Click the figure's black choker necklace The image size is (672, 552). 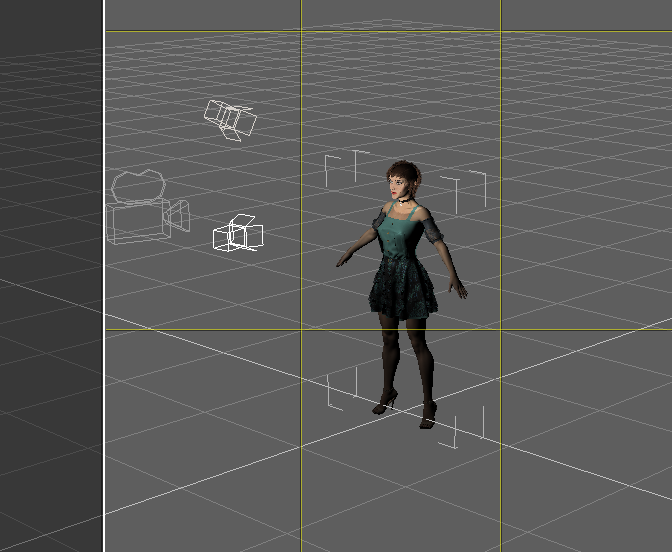404,201
